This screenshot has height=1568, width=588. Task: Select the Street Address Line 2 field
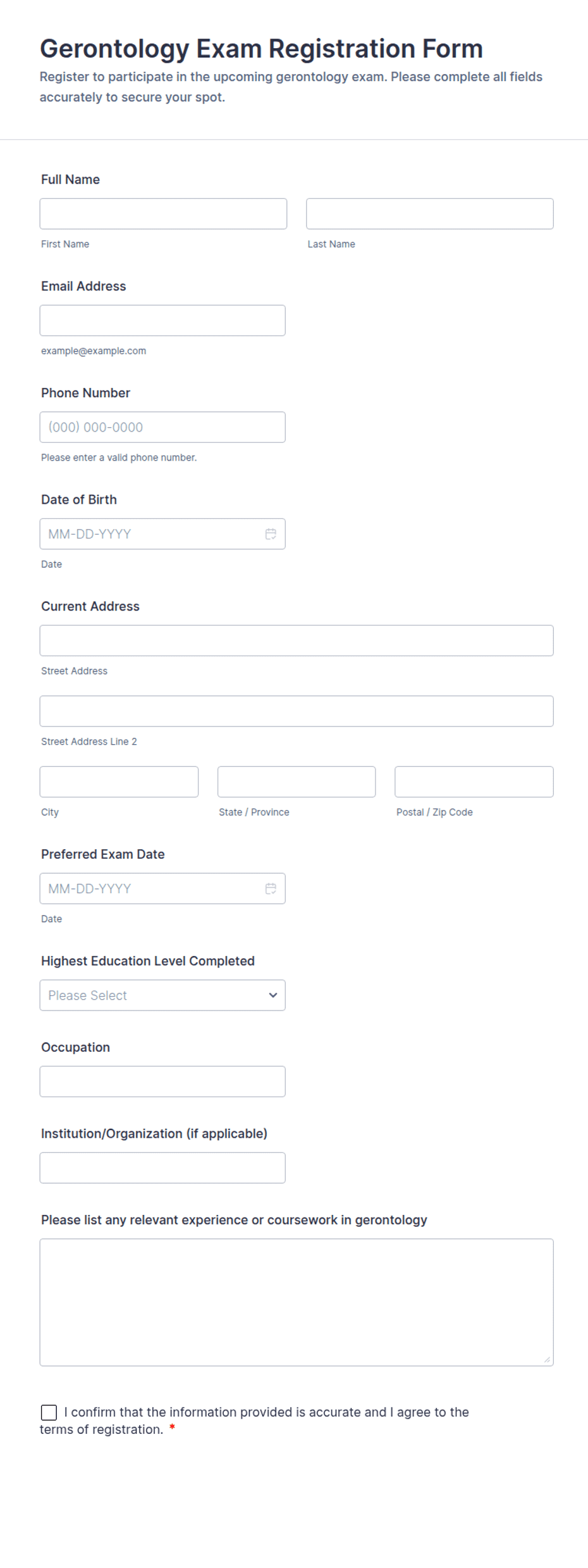297,711
